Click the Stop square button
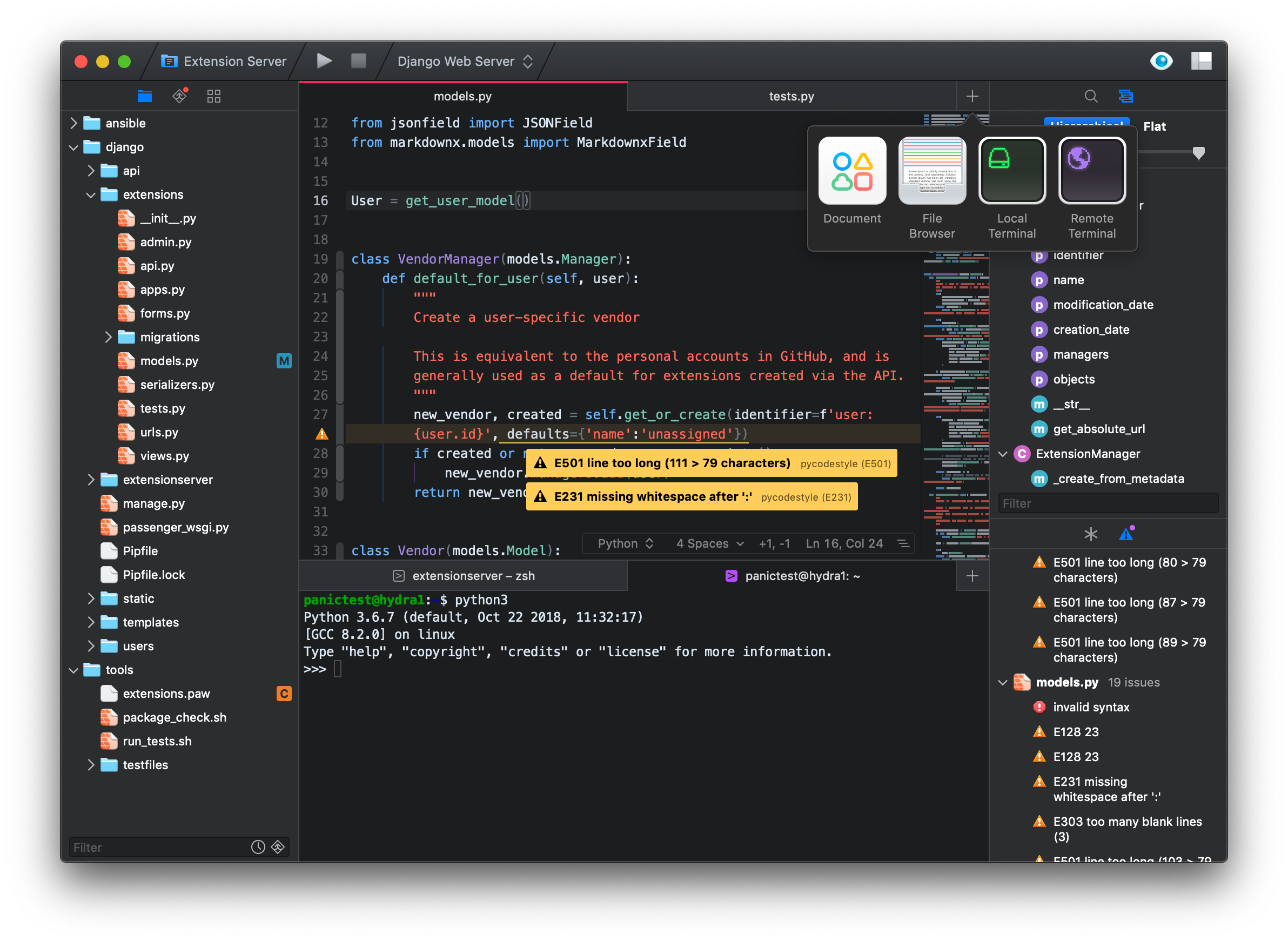 pyautogui.click(x=358, y=60)
